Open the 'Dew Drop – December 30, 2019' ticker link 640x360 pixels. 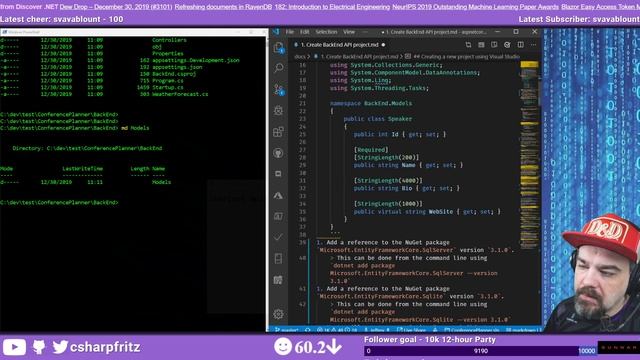116,7
